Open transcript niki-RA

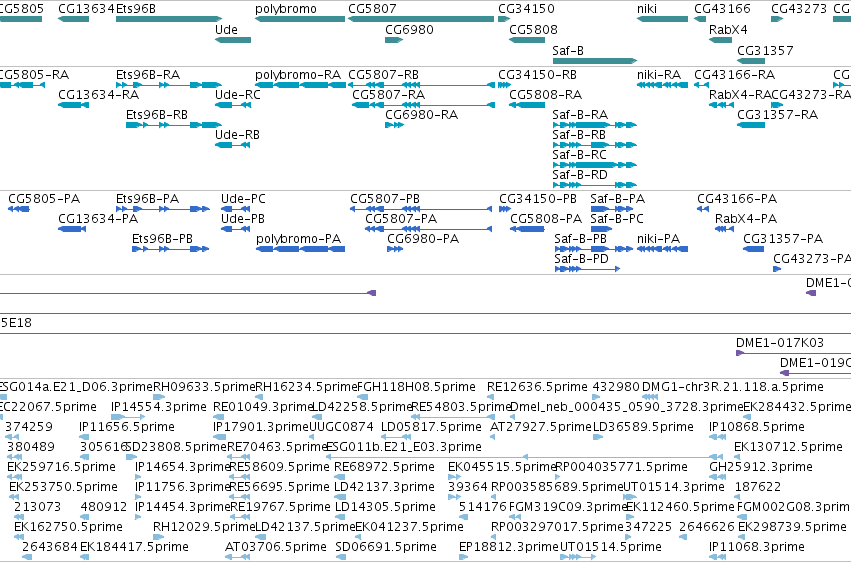[662, 85]
